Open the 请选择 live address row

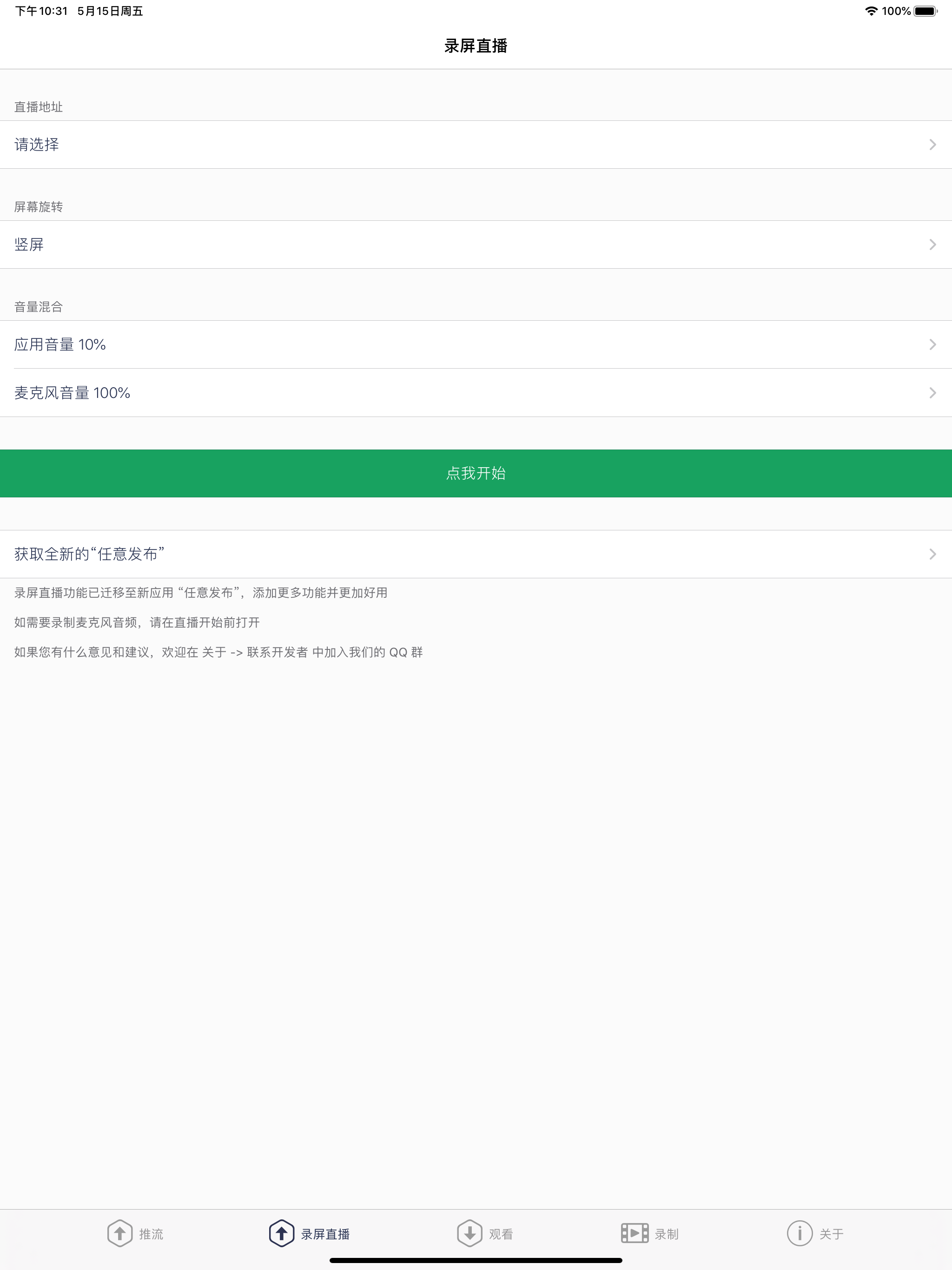tap(476, 145)
